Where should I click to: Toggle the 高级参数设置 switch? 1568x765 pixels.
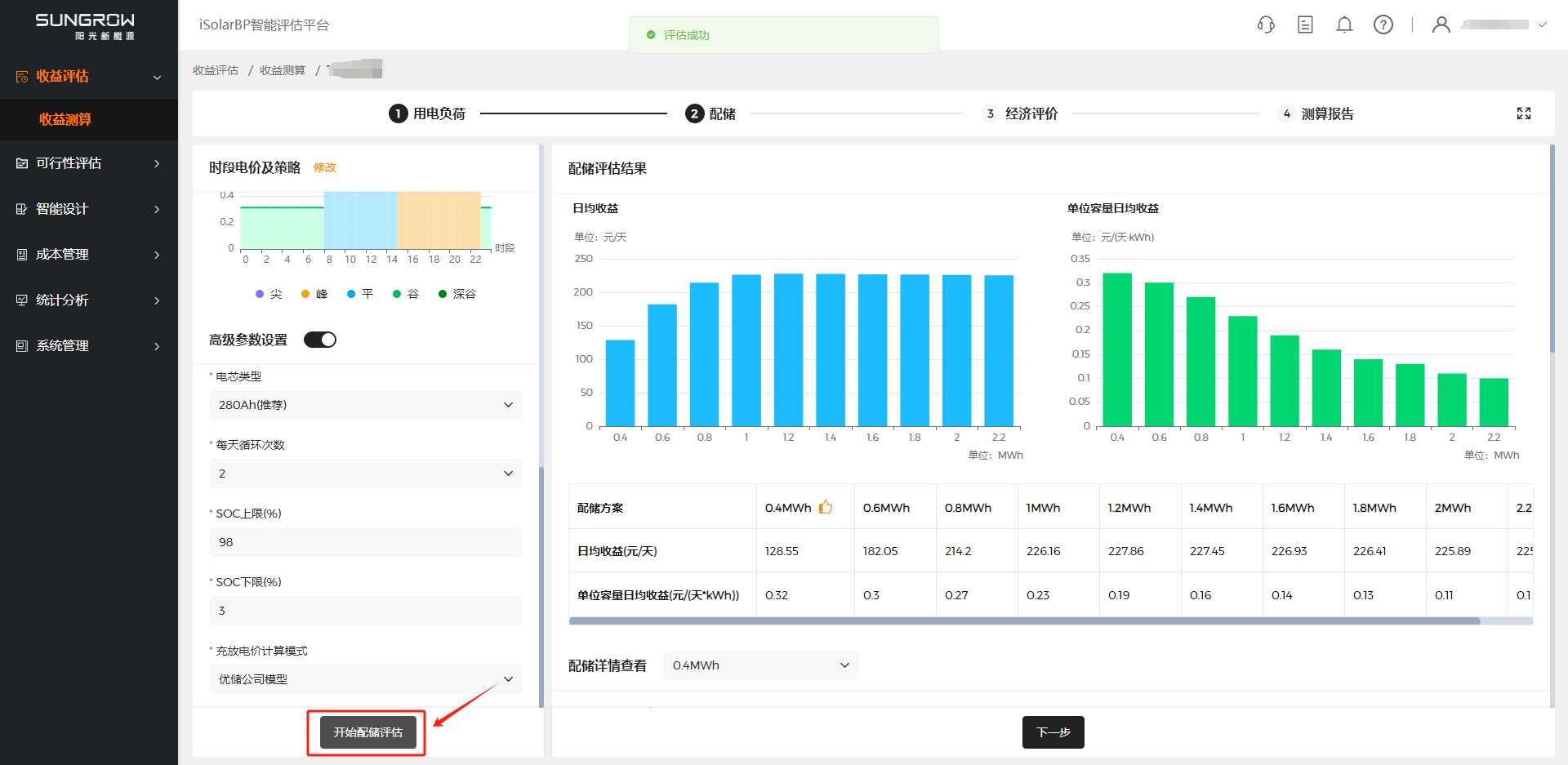tap(320, 340)
